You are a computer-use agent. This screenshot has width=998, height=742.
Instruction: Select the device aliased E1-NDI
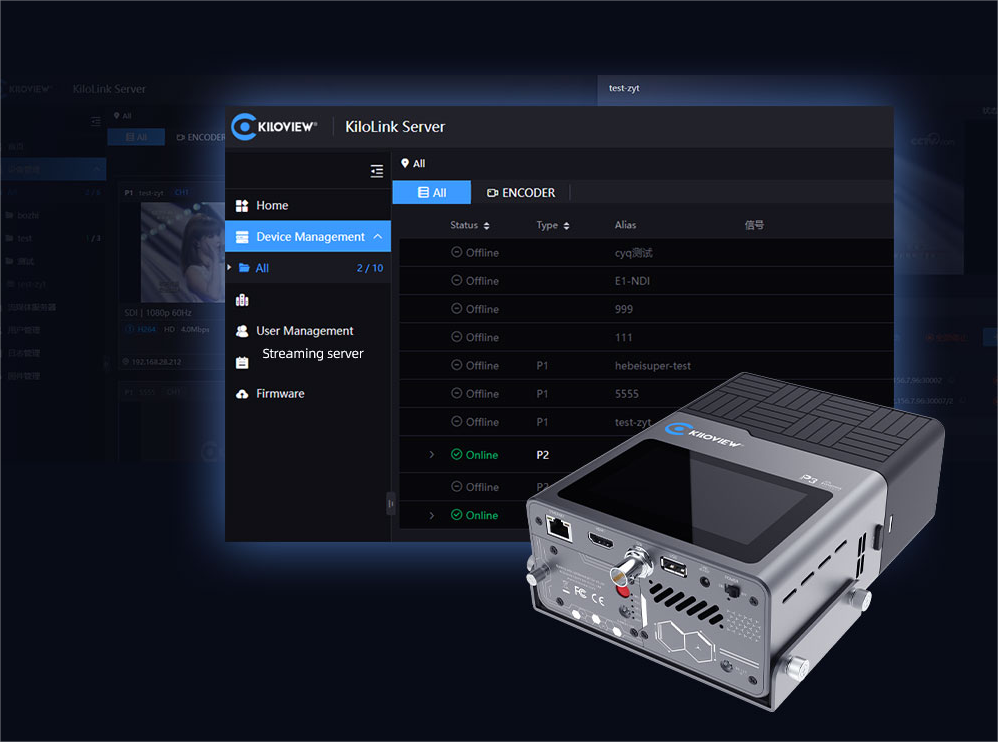pos(632,281)
